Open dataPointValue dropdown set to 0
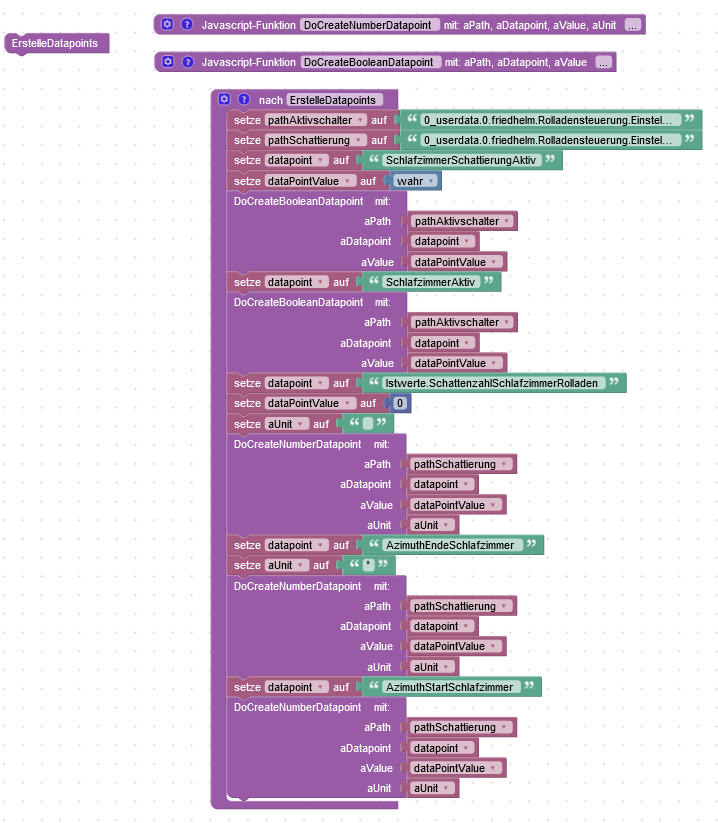718x823 pixels. 310,403
